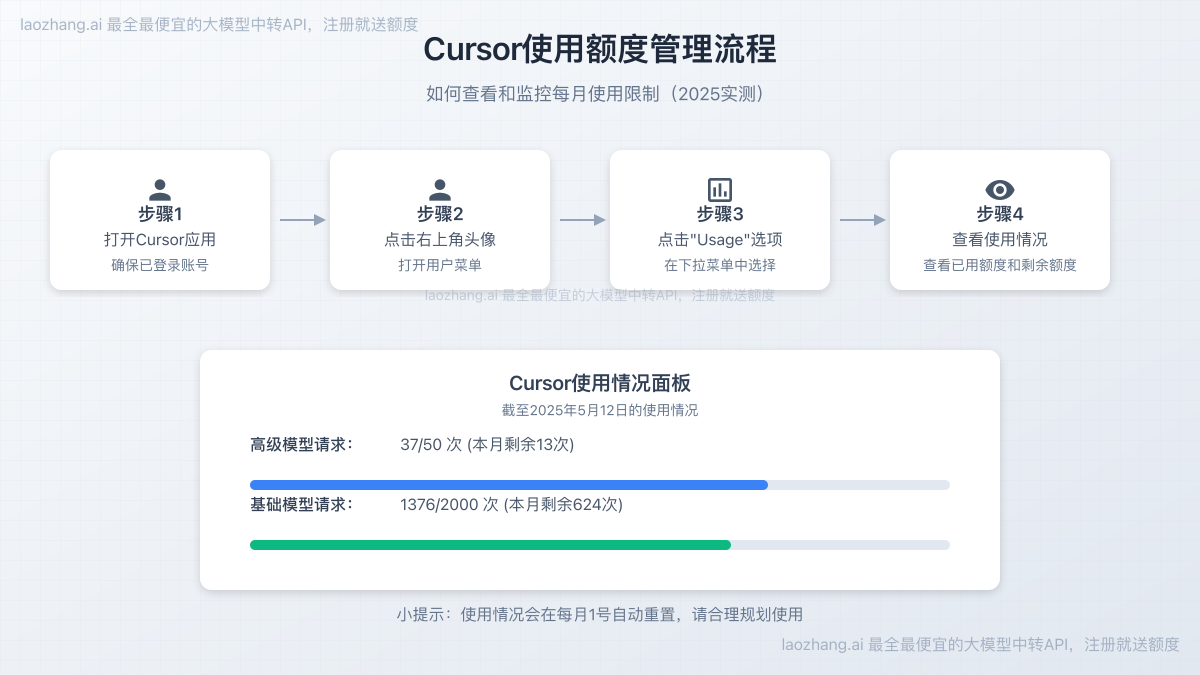Click the 高级模型请求 label
Viewport: 1200px width, 675px height.
(x=301, y=444)
